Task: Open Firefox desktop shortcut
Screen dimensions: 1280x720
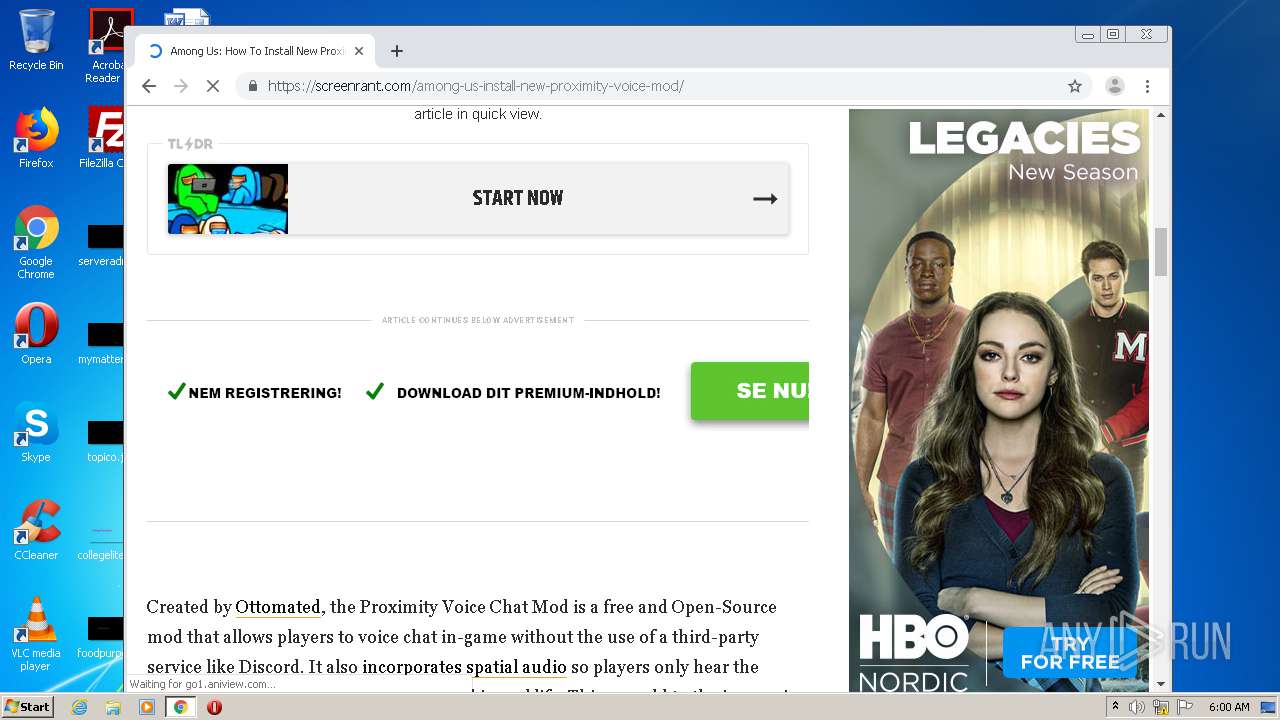Action: [x=36, y=138]
